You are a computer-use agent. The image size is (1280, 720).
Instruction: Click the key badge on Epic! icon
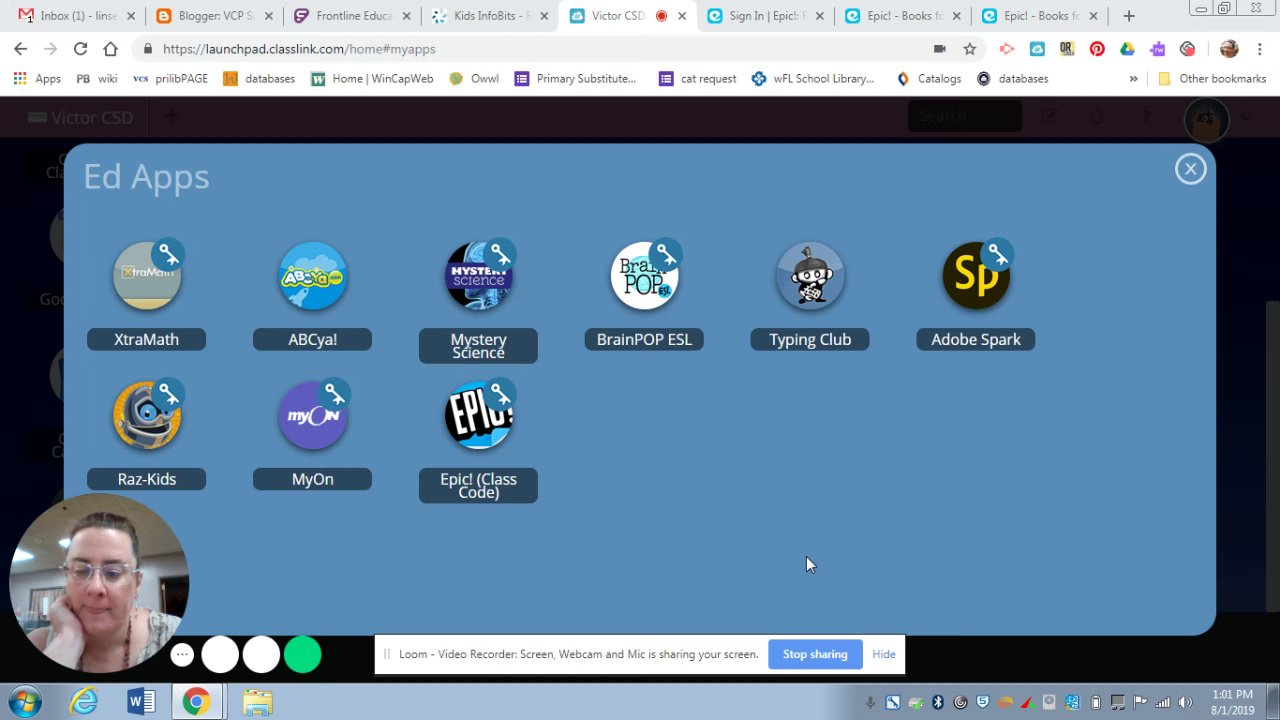point(500,395)
